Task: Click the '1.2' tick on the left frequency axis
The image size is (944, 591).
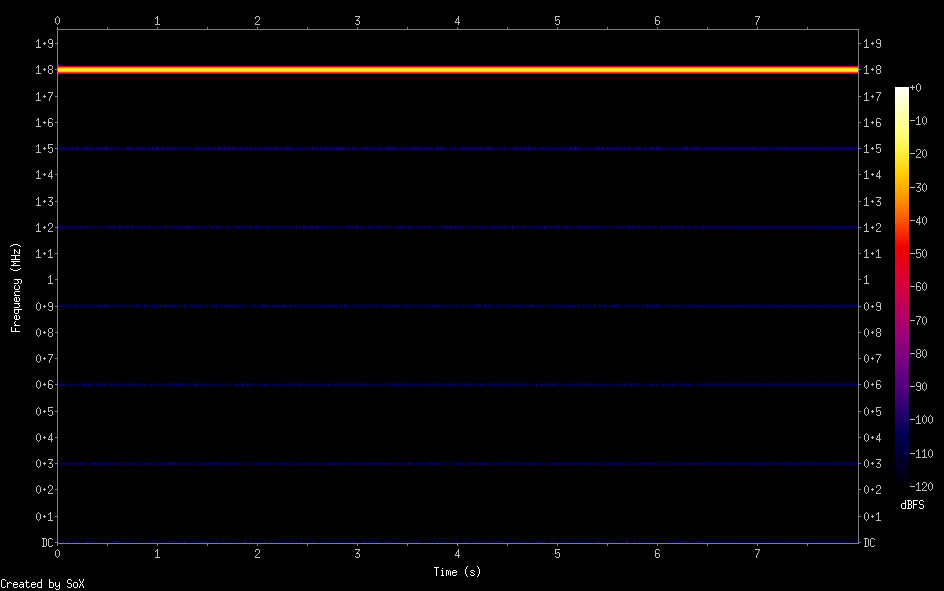Action: point(45,227)
